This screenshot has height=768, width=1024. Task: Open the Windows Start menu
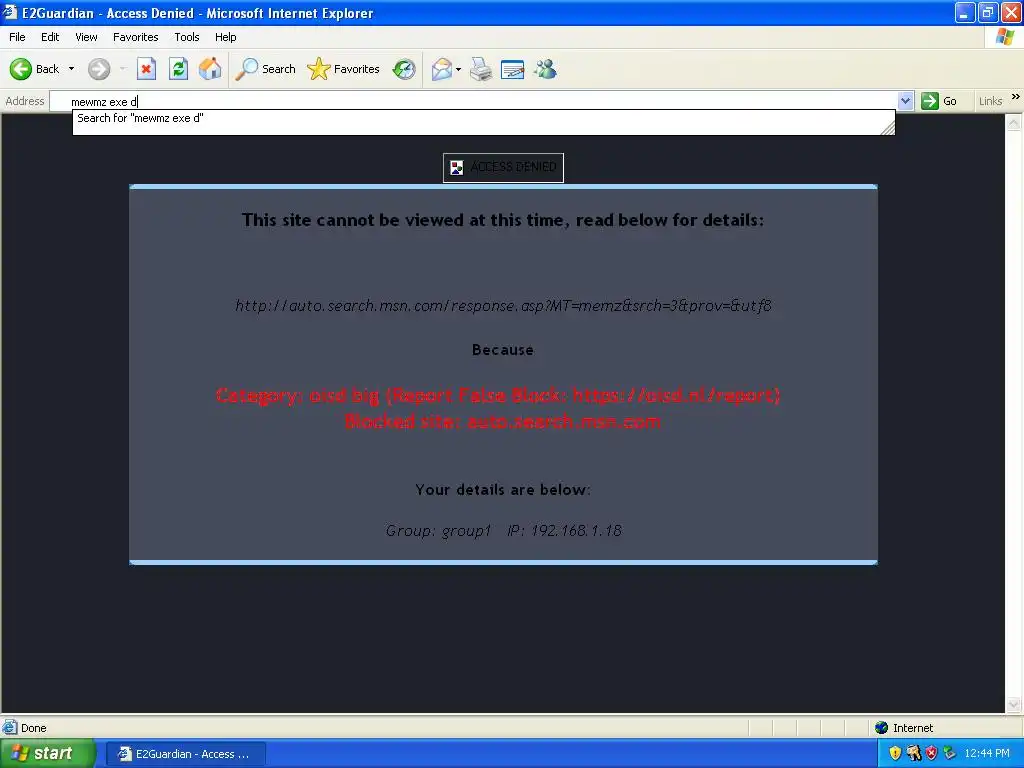[46, 754]
